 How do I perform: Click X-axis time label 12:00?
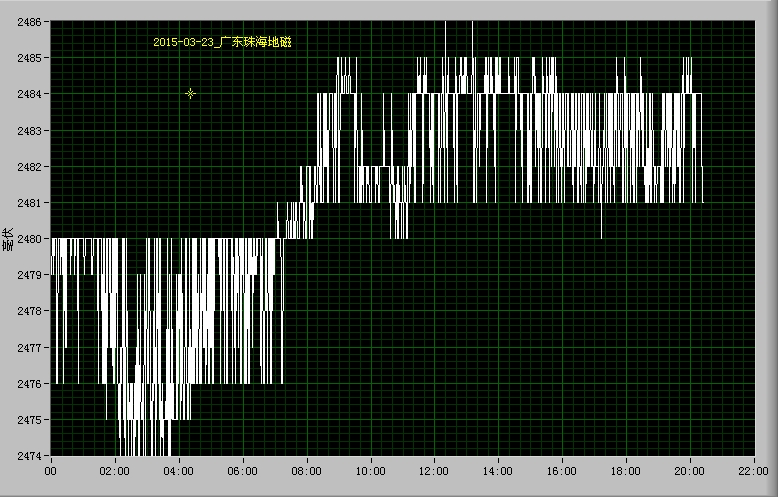pos(434,471)
